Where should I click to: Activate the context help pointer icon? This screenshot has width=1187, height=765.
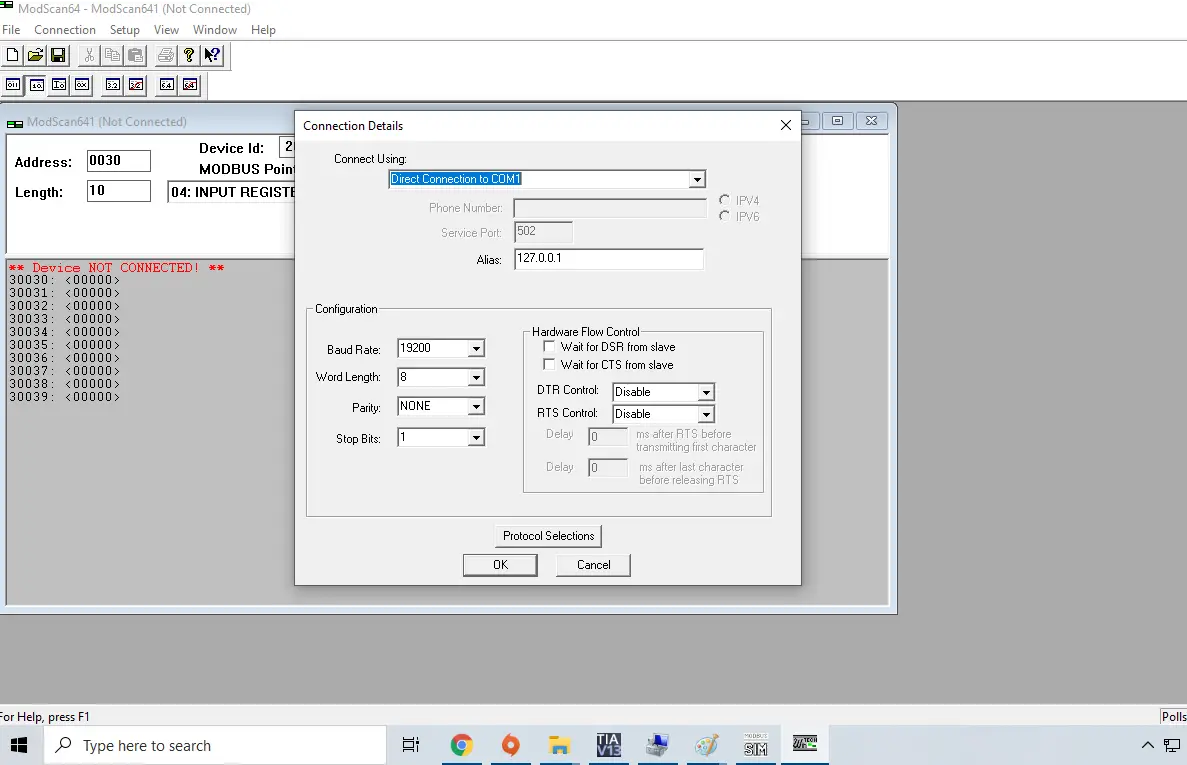pyautogui.click(x=212, y=55)
